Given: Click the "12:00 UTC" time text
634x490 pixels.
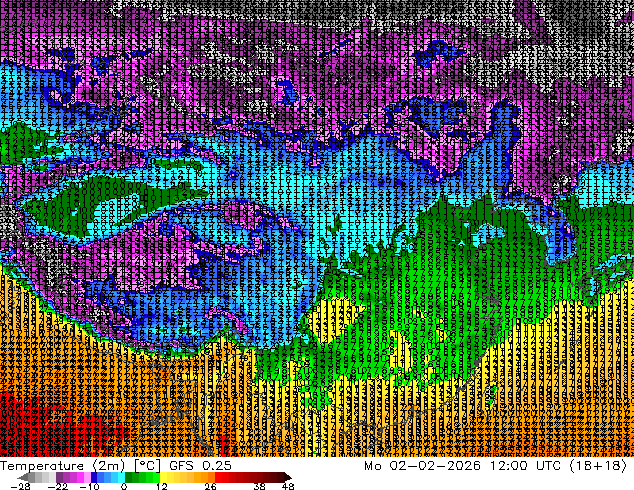Looking at the screenshot, I should [526, 466].
